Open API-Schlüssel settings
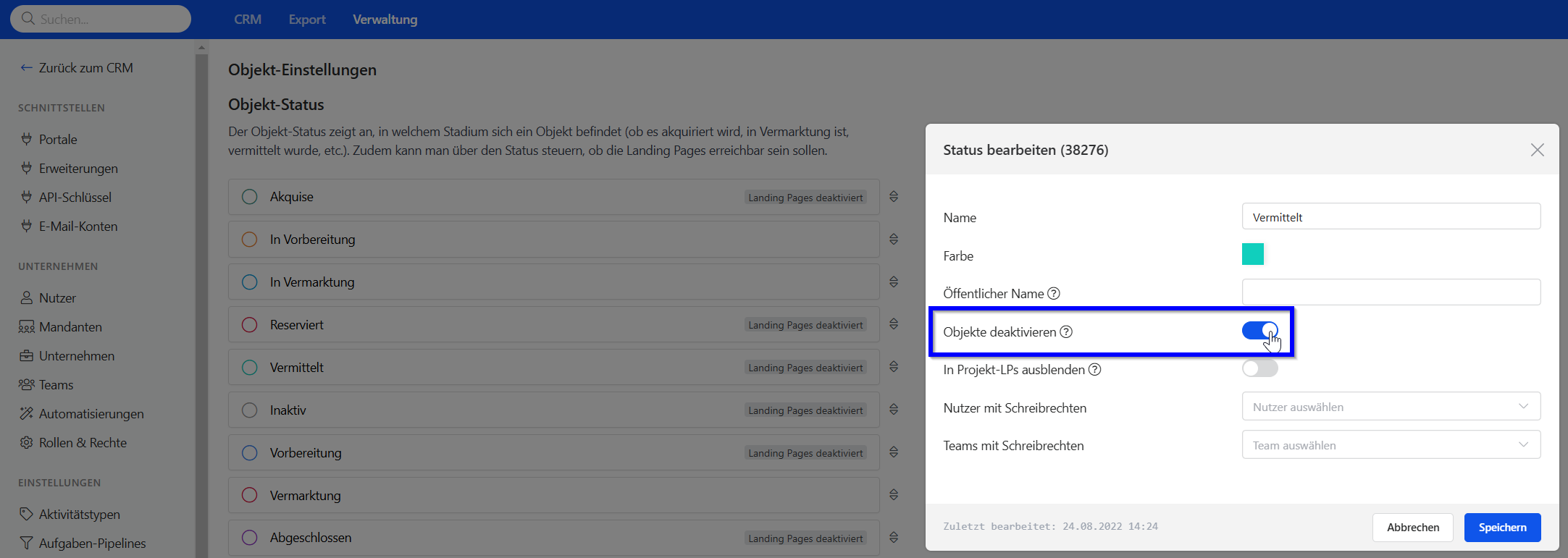 pyautogui.click(x=75, y=198)
